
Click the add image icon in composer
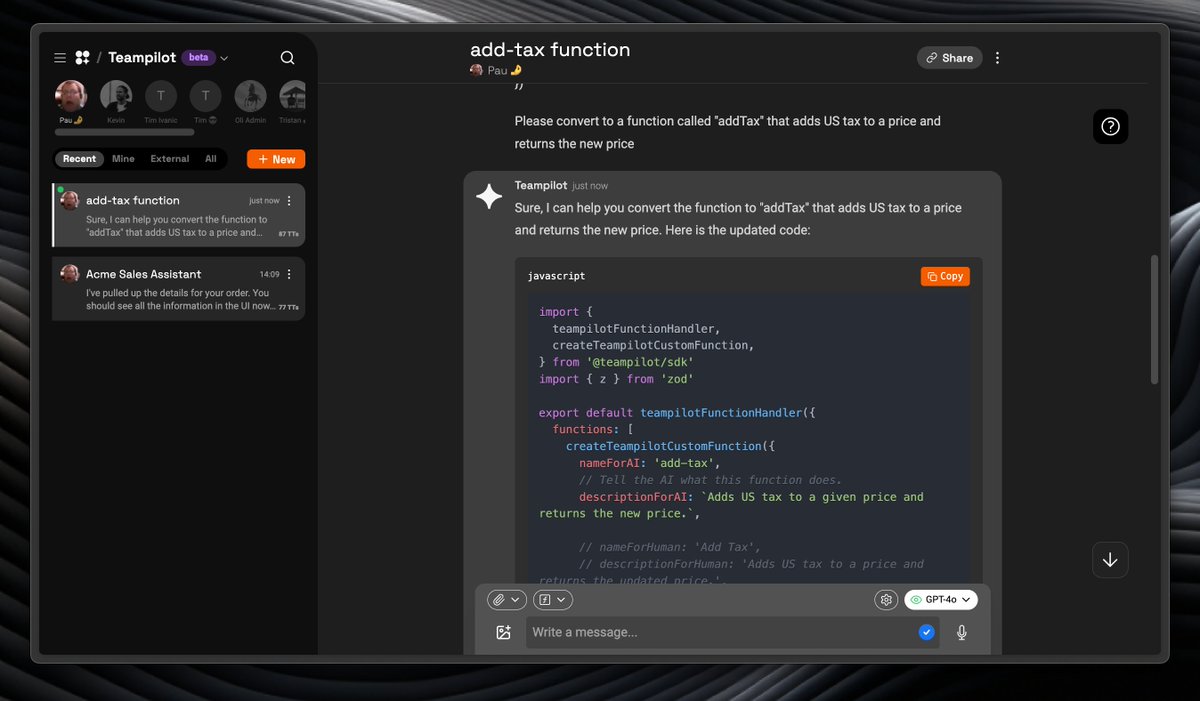coord(503,632)
